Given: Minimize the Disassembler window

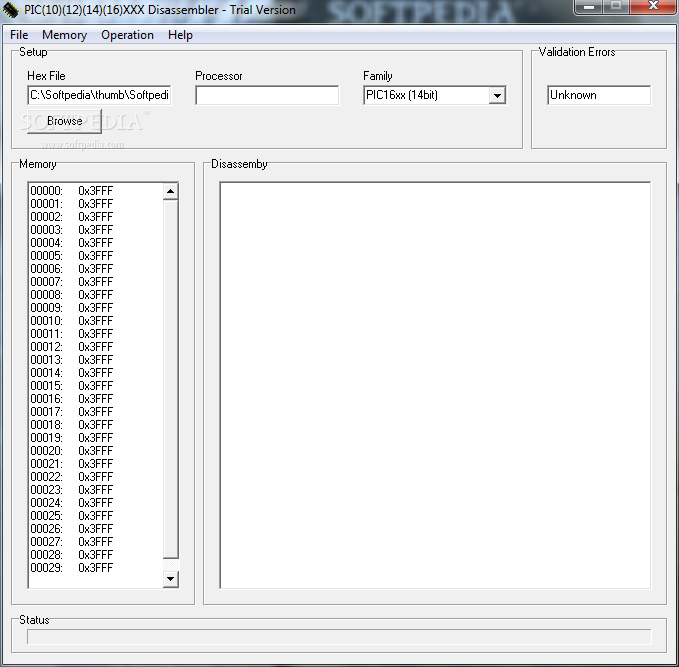Looking at the screenshot, I should click(x=588, y=6).
